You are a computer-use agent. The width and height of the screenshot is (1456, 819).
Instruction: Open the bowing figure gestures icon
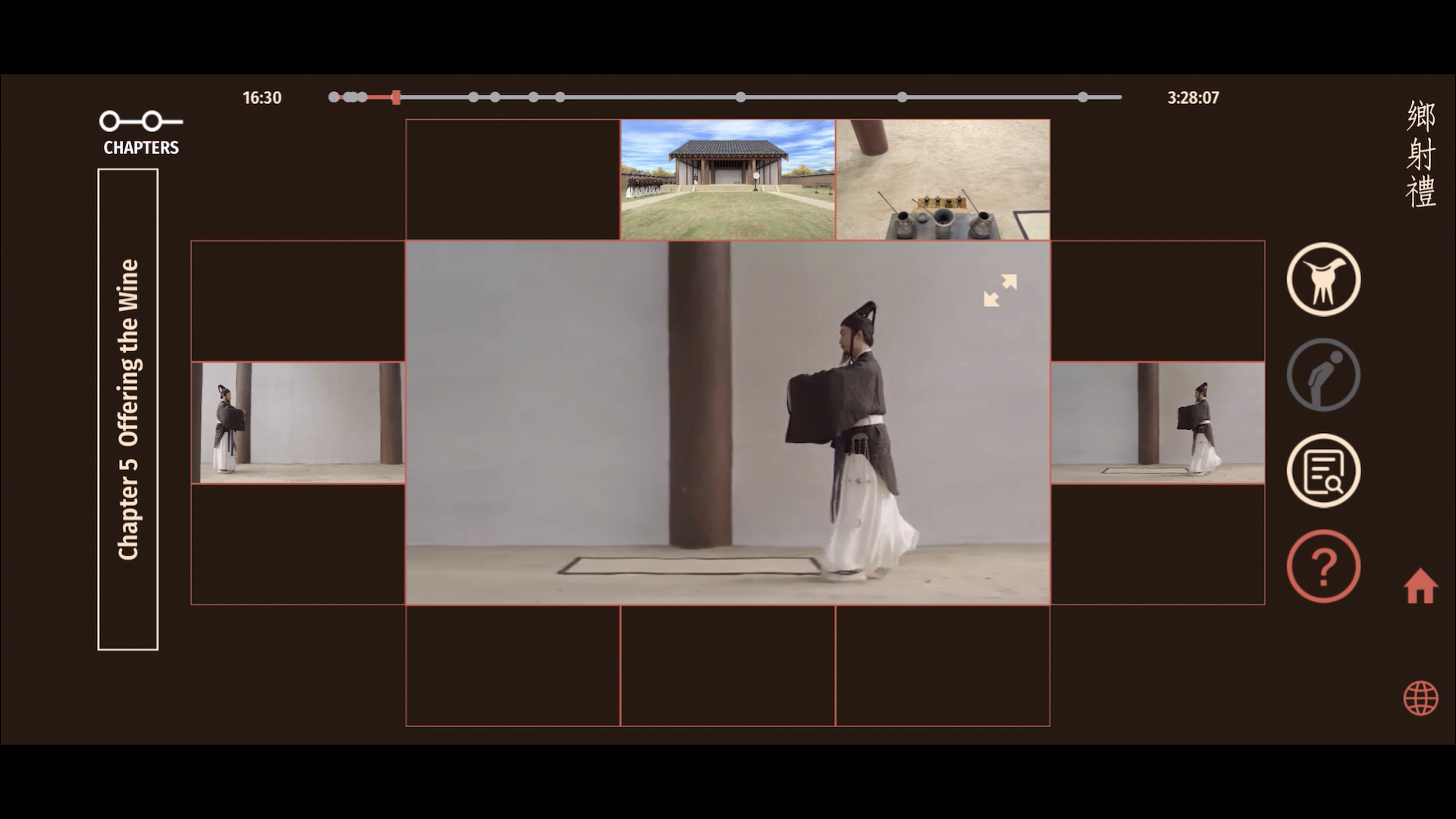pos(1323,375)
